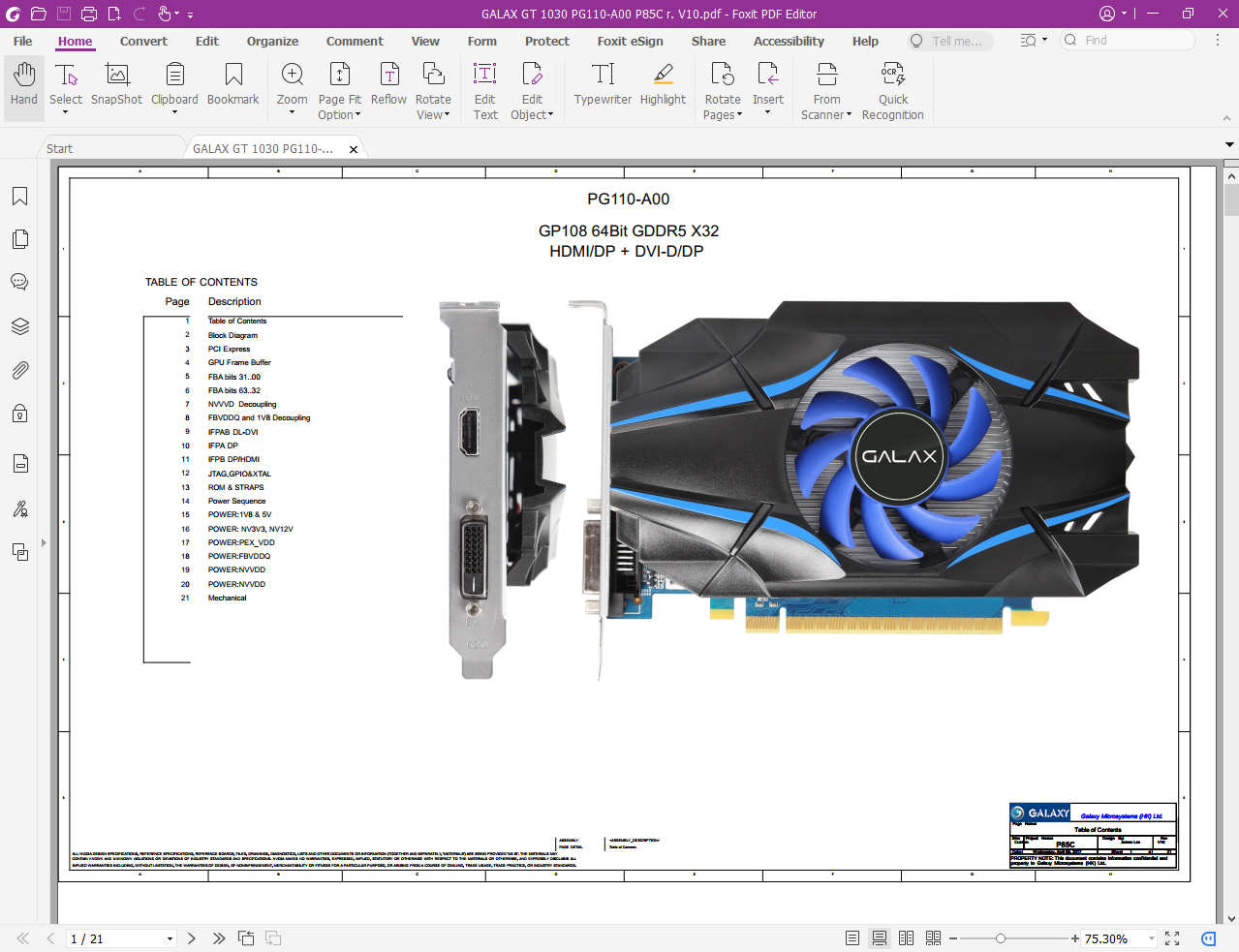Click the Zoom tool icon

[293, 75]
